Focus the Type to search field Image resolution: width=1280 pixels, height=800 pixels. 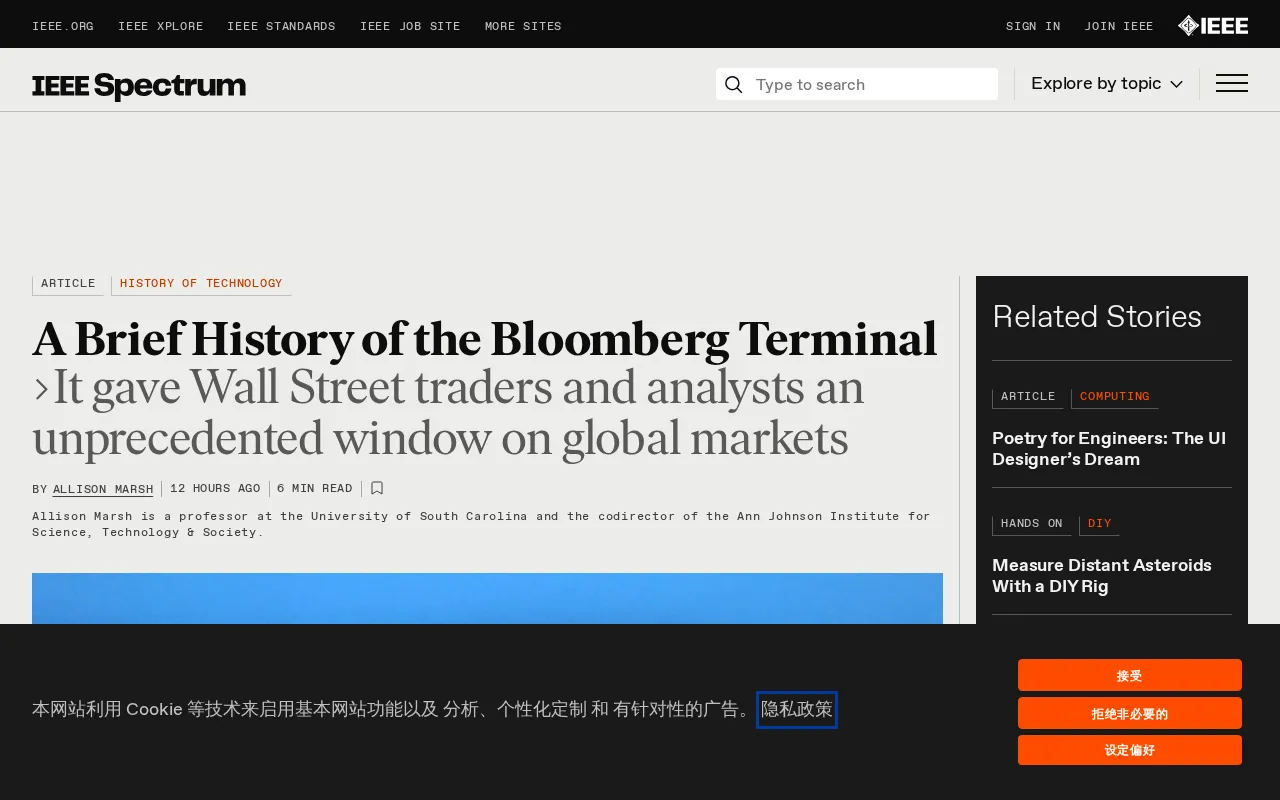857,85
